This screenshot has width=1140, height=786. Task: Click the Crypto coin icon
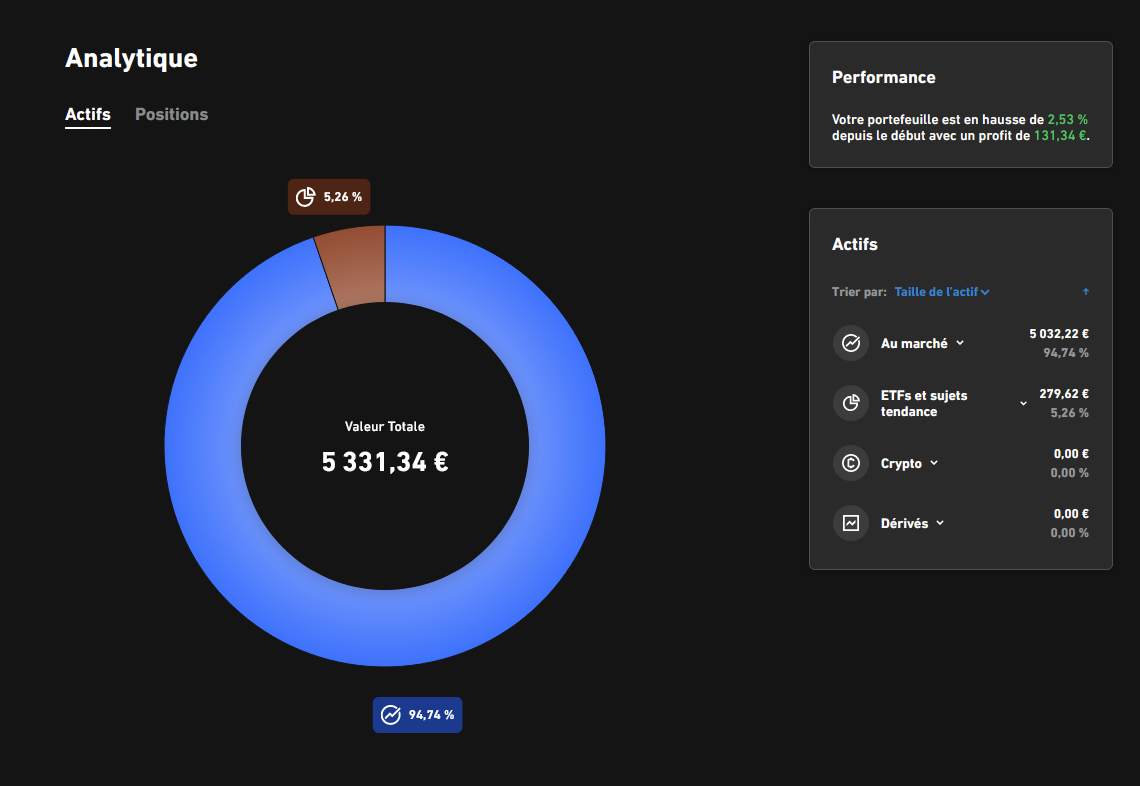click(x=851, y=463)
